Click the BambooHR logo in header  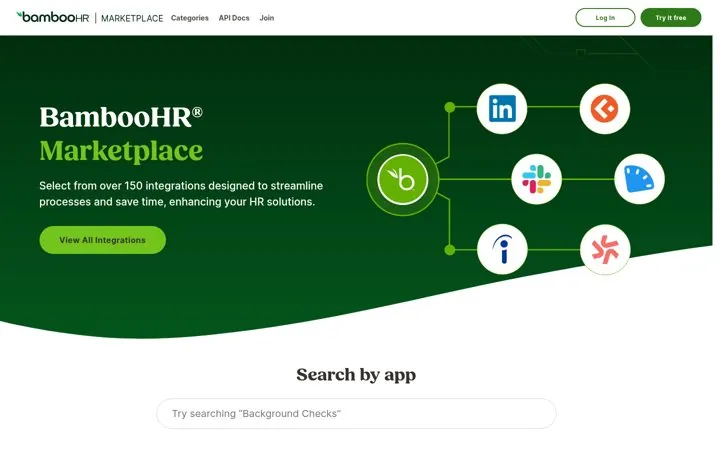53,17
